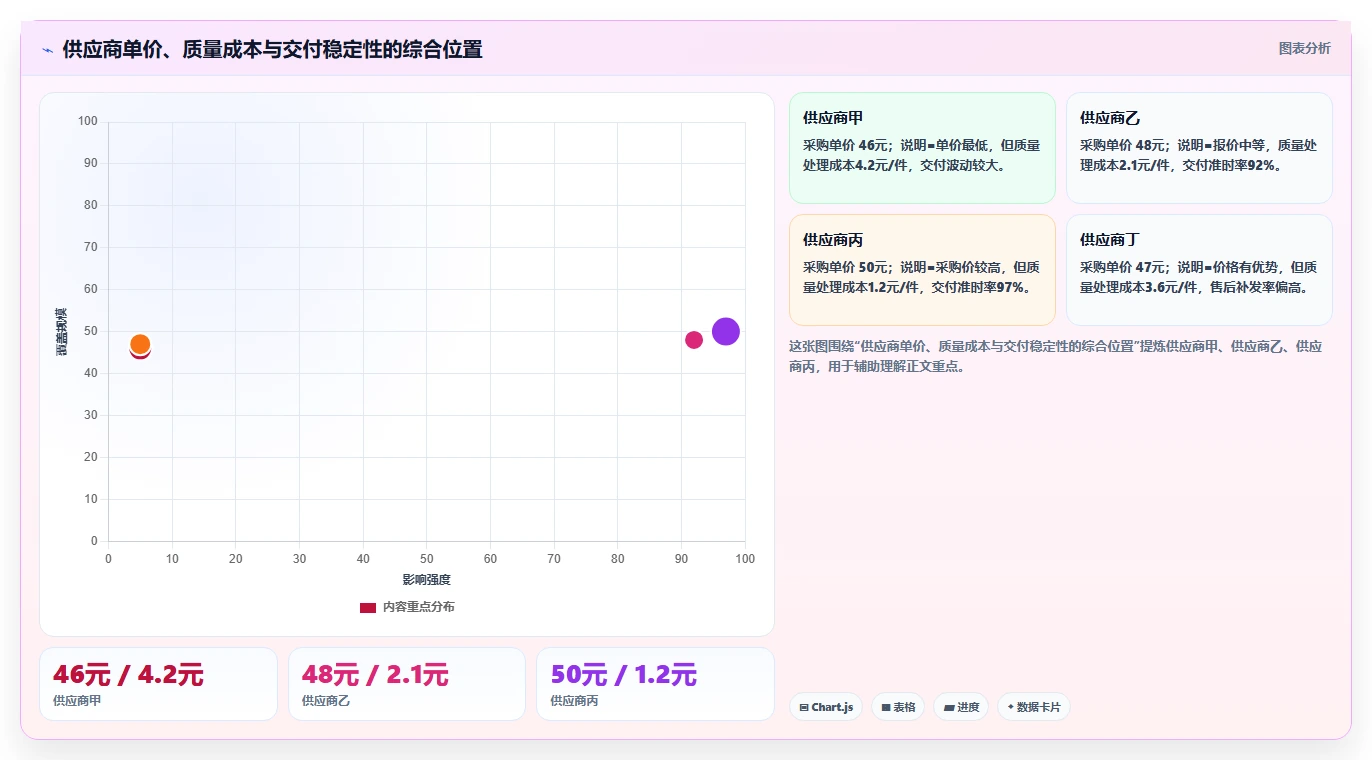Click the 表格 tag chip
Image resolution: width=1372 pixels, height=760 pixels.
pyautogui.click(x=898, y=707)
